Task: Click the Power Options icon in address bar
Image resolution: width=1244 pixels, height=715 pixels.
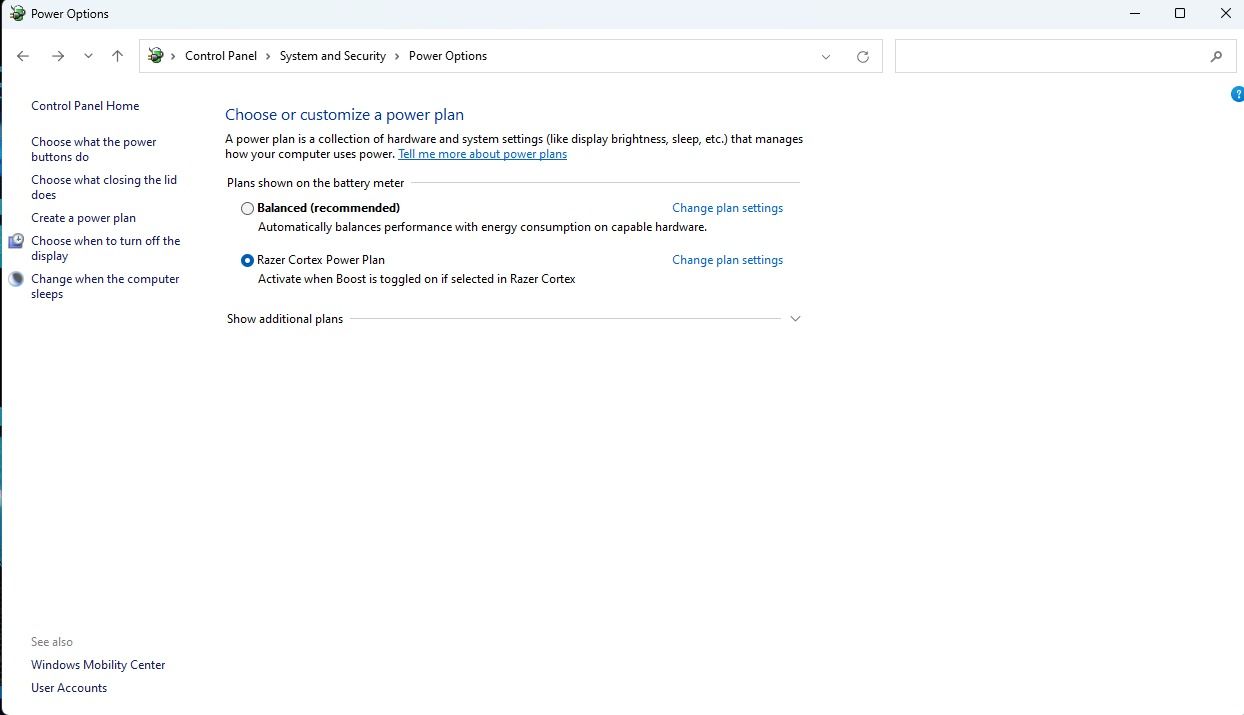Action: tap(155, 56)
